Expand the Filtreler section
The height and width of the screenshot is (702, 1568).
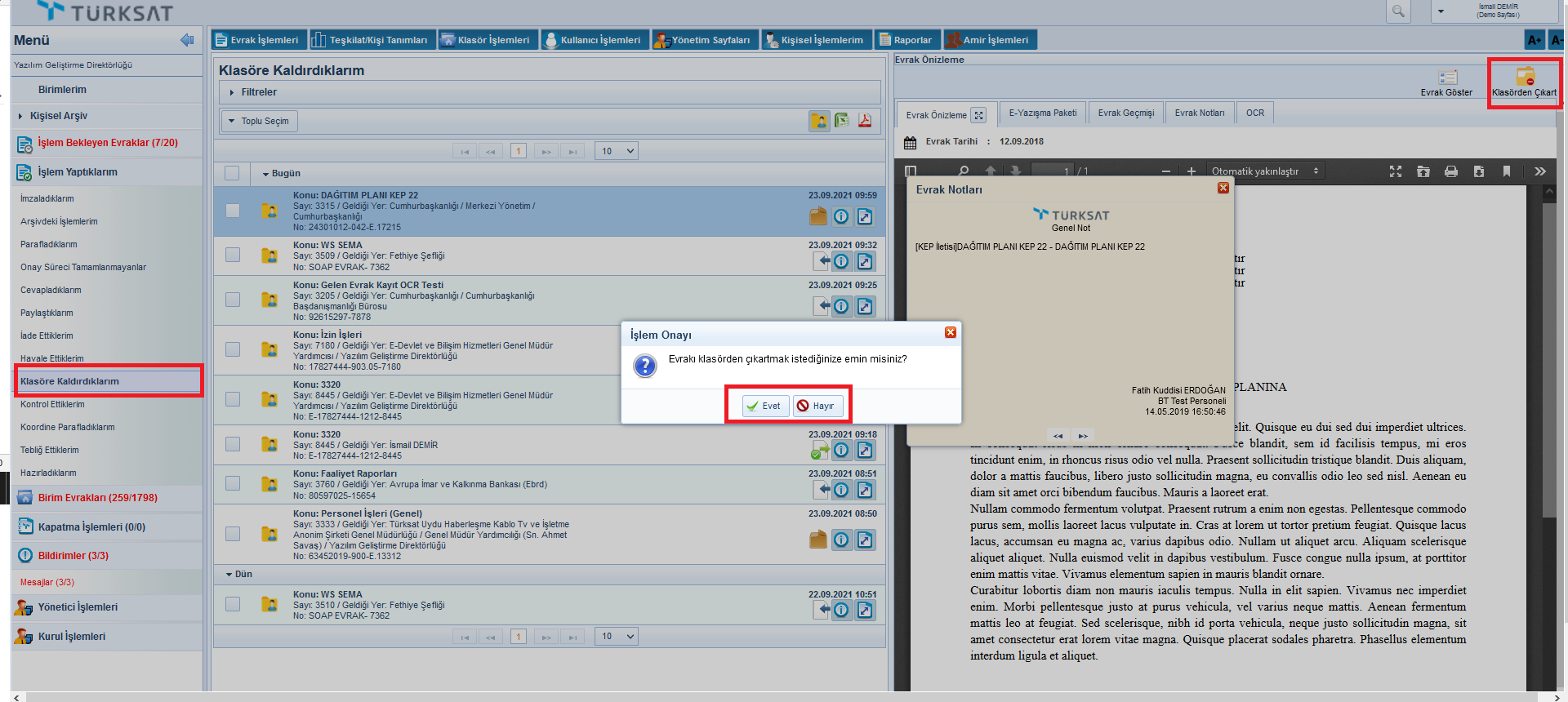click(x=233, y=92)
